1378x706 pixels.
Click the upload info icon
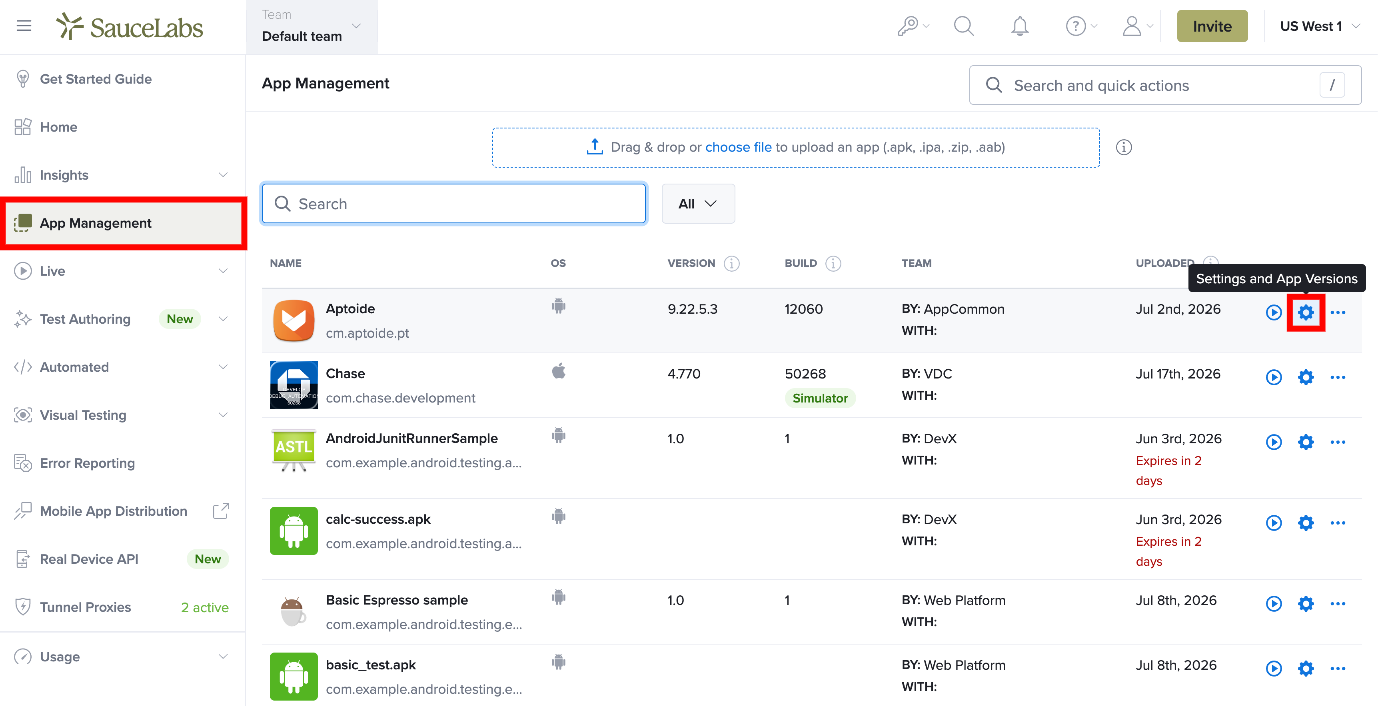1124,147
